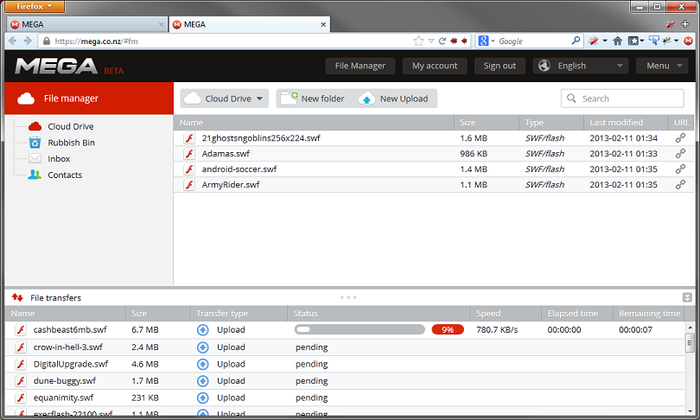Click the My account button
Screen dimensions: 700x420
pos(434,66)
